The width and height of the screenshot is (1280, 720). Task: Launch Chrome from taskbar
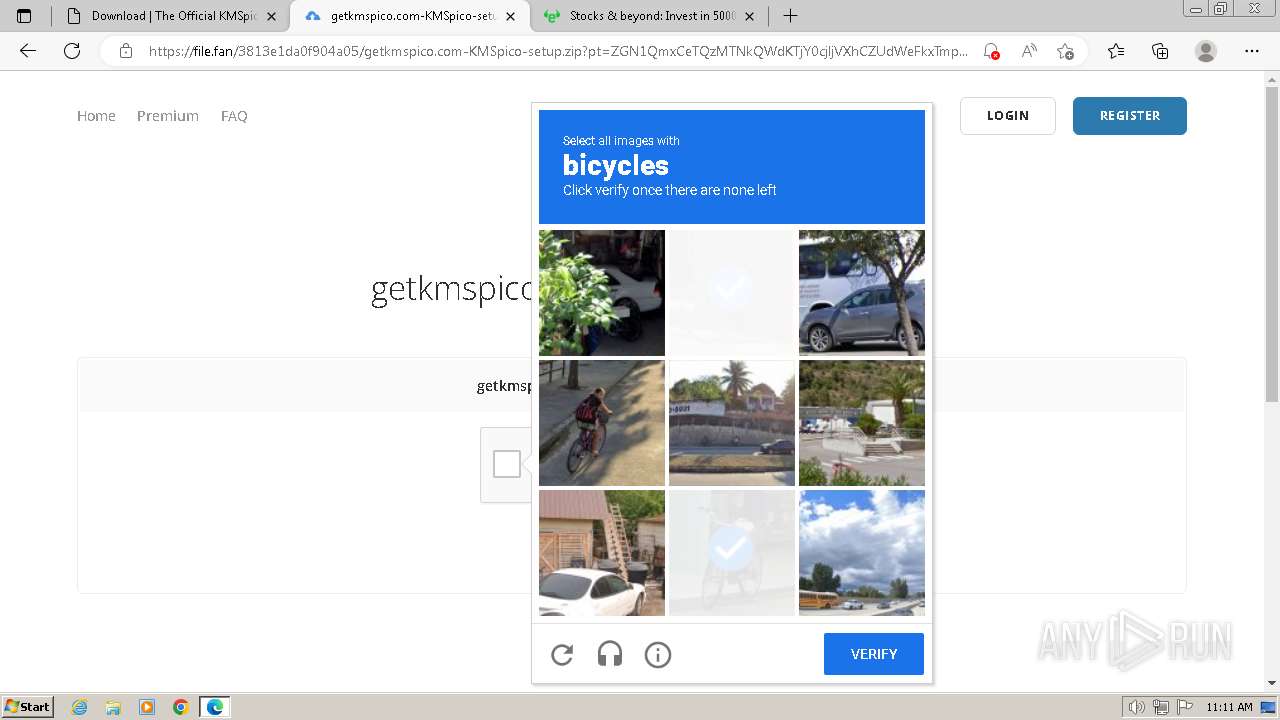[180, 707]
